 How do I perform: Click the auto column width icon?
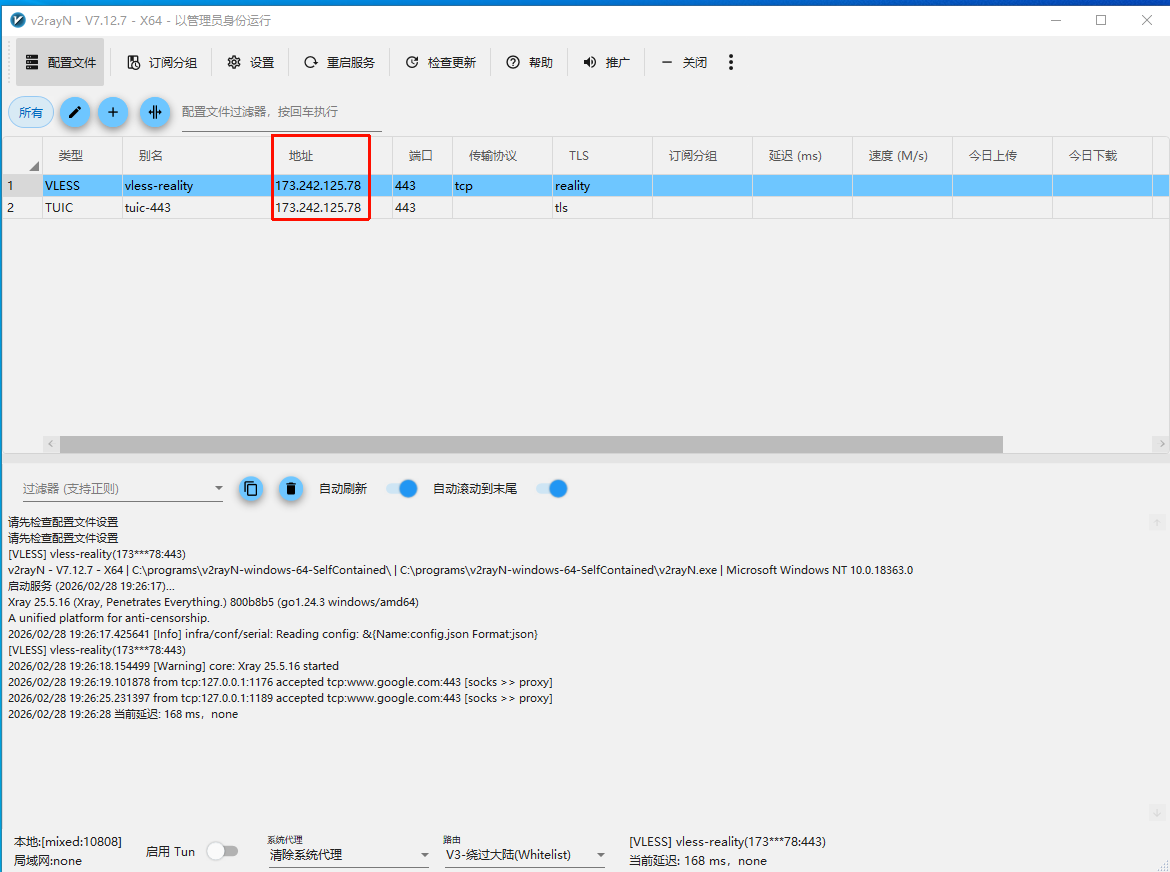154,113
